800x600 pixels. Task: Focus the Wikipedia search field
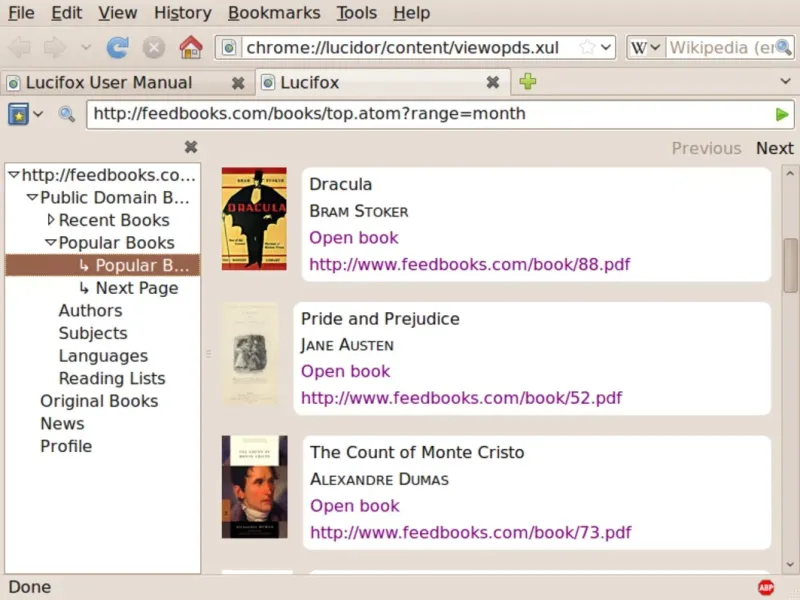click(720, 47)
